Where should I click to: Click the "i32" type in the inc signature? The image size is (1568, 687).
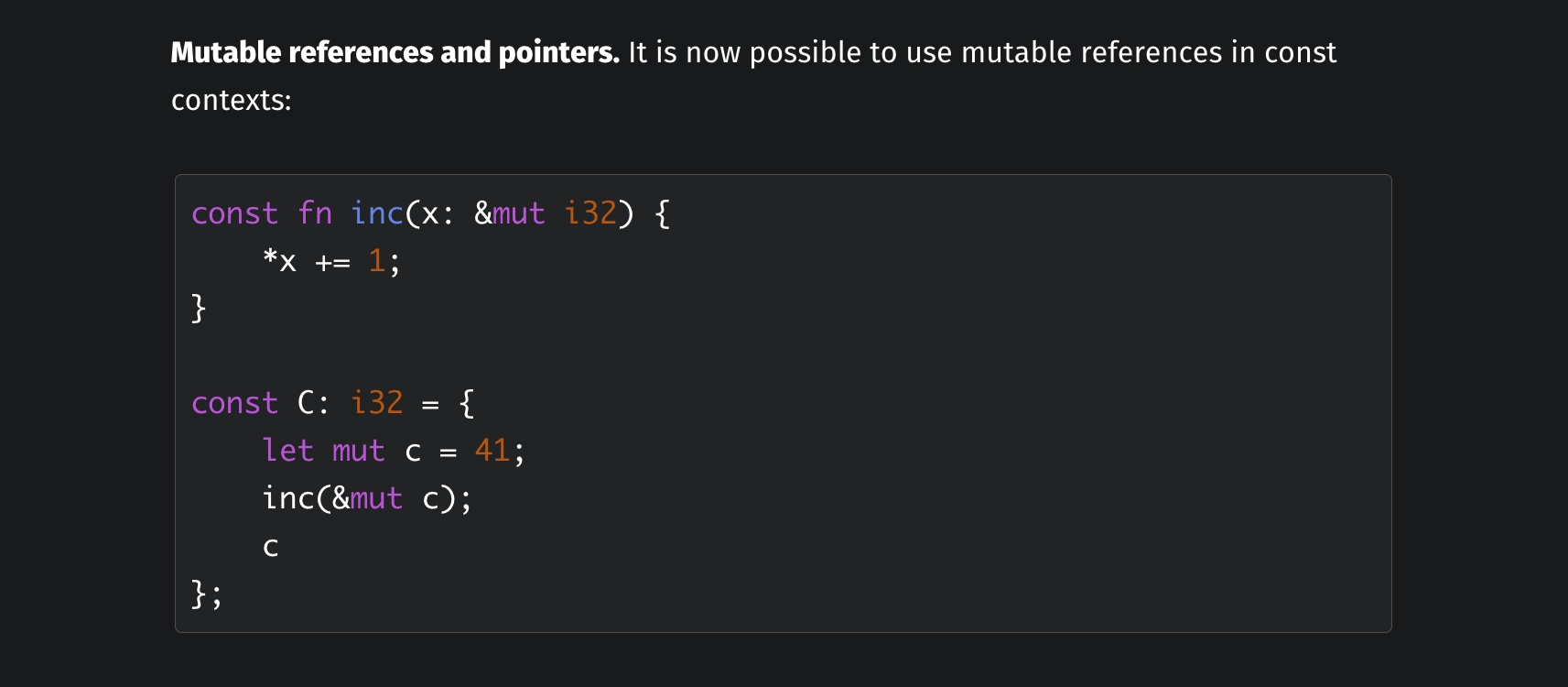click(x=590, y=213)
